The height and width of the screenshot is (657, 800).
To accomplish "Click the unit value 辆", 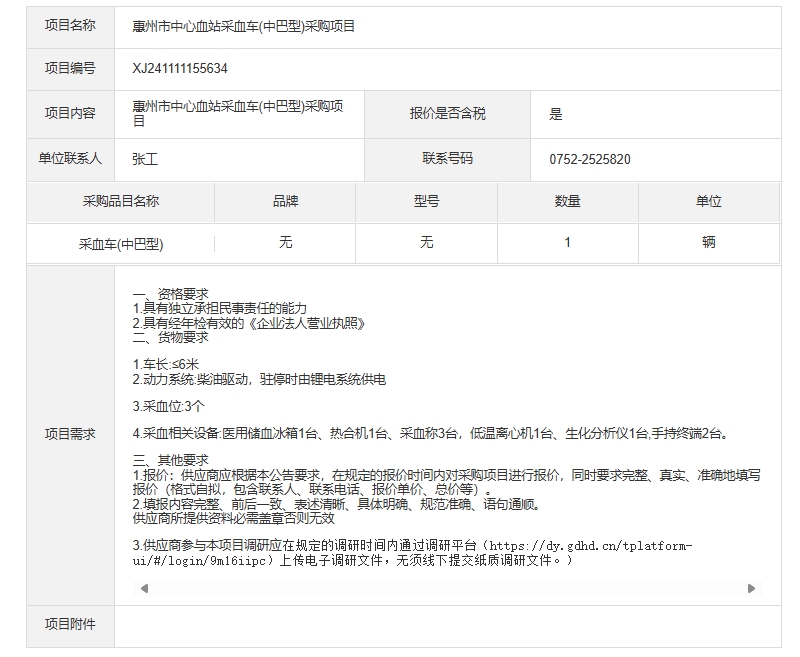I will [709, 242].
